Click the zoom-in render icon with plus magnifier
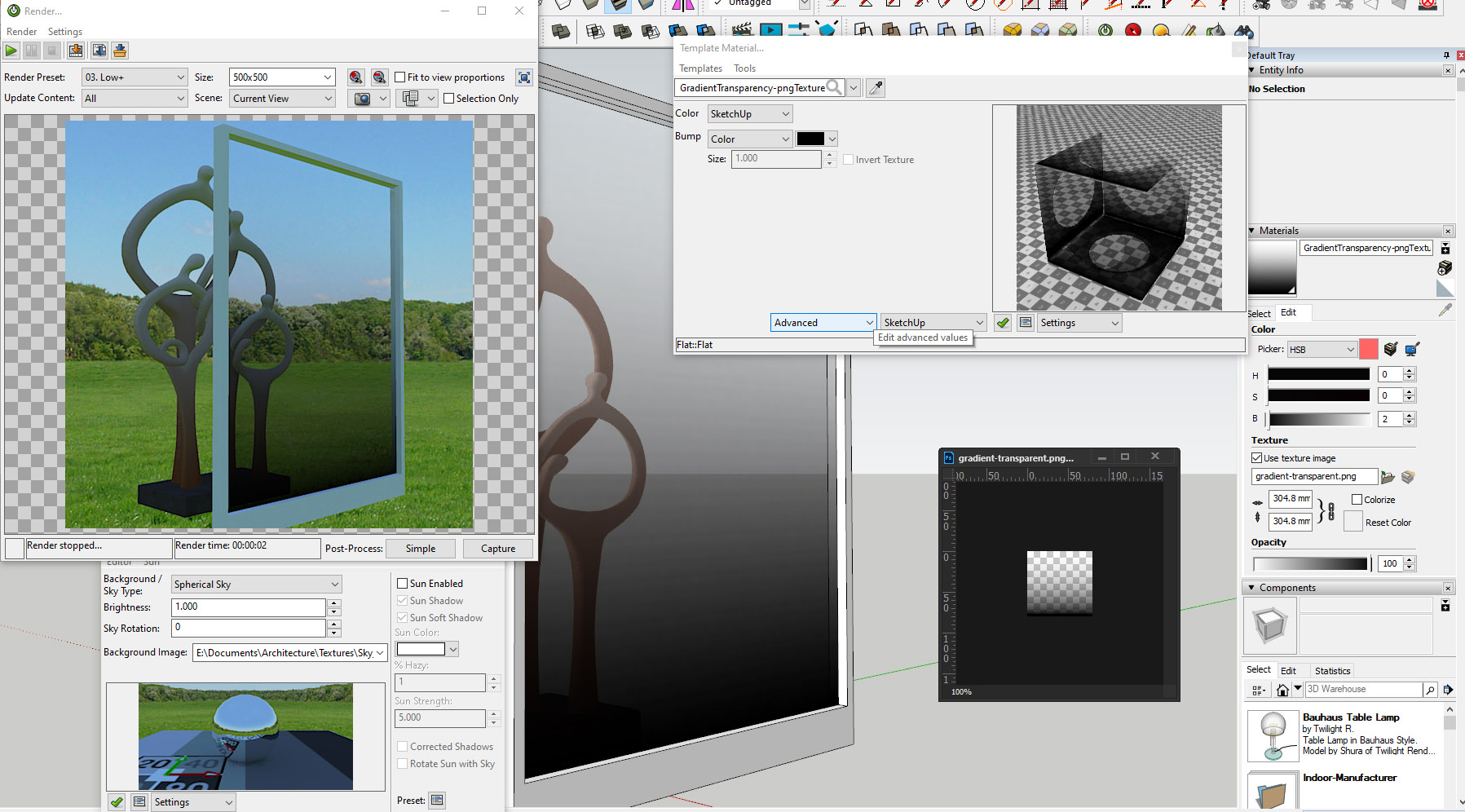The image size is (1465, 812). (x=355, y=77)
